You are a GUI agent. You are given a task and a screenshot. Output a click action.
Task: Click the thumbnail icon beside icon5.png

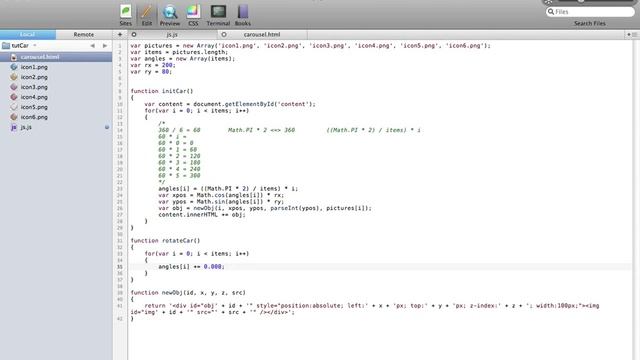14,107
